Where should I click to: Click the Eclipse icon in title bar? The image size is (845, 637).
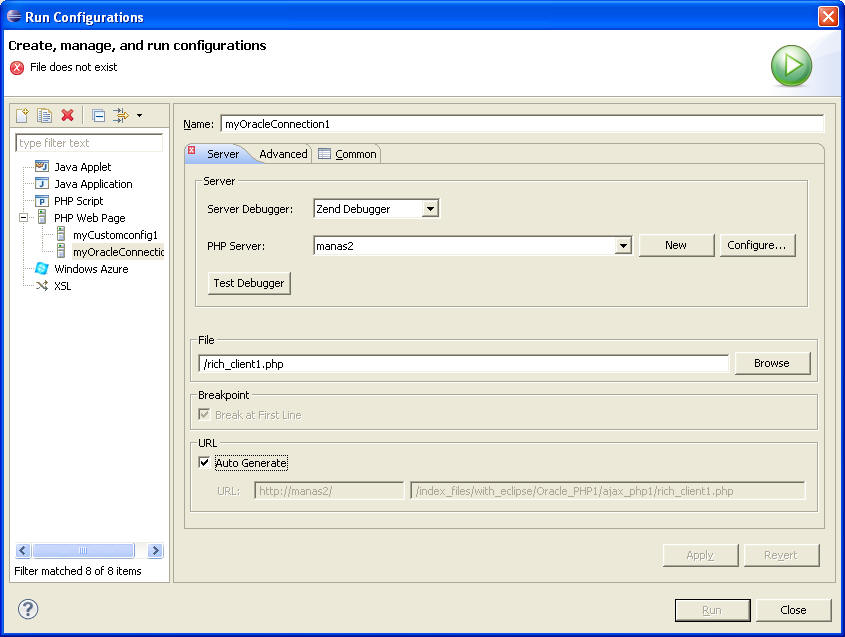13,17
